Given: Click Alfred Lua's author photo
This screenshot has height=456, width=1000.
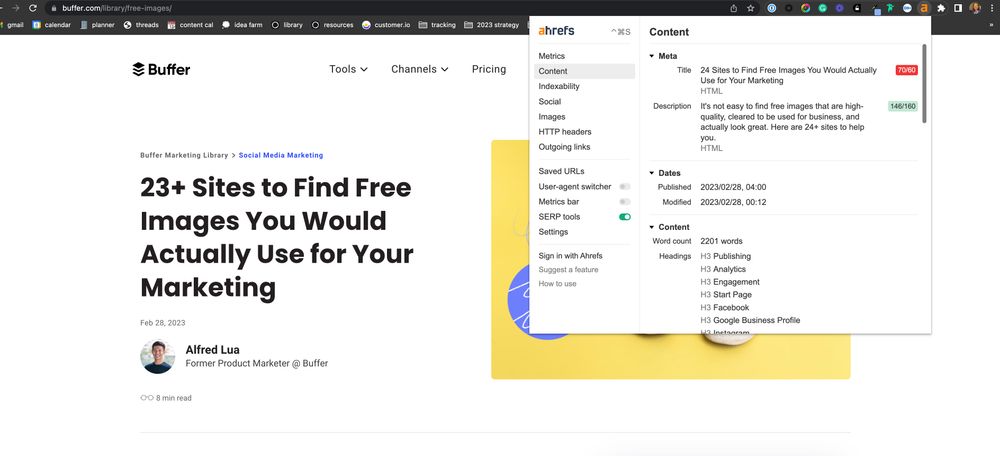Looking at the screenshot, I should 158,357.
